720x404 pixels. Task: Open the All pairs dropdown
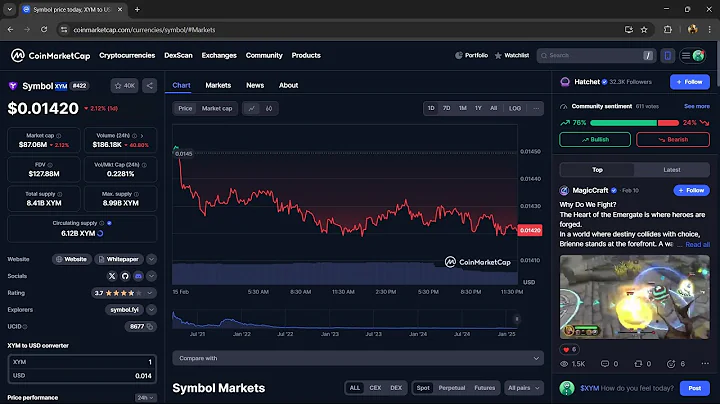click(523, 388)
